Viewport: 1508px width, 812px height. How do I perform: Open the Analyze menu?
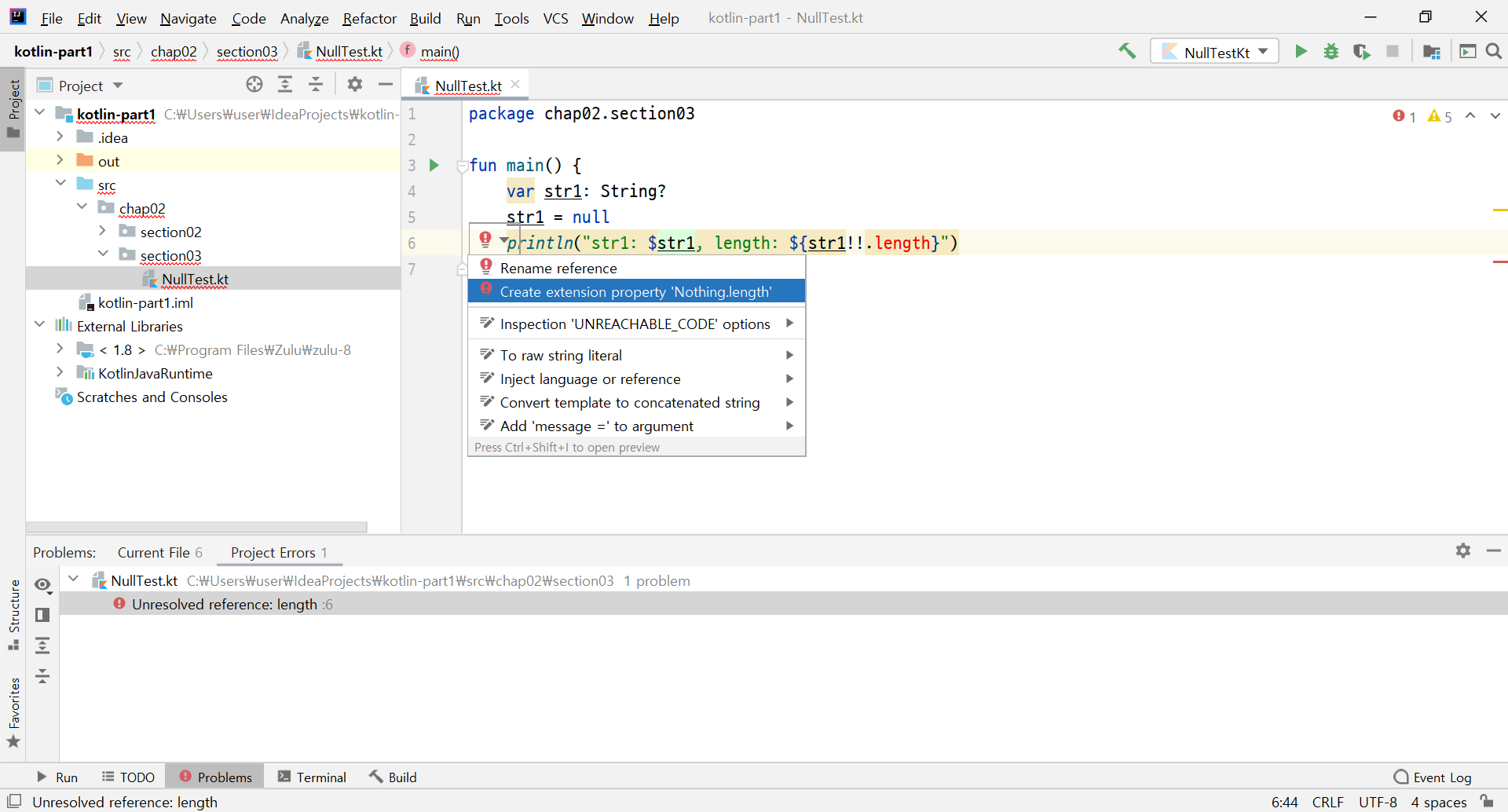[304, 18]
